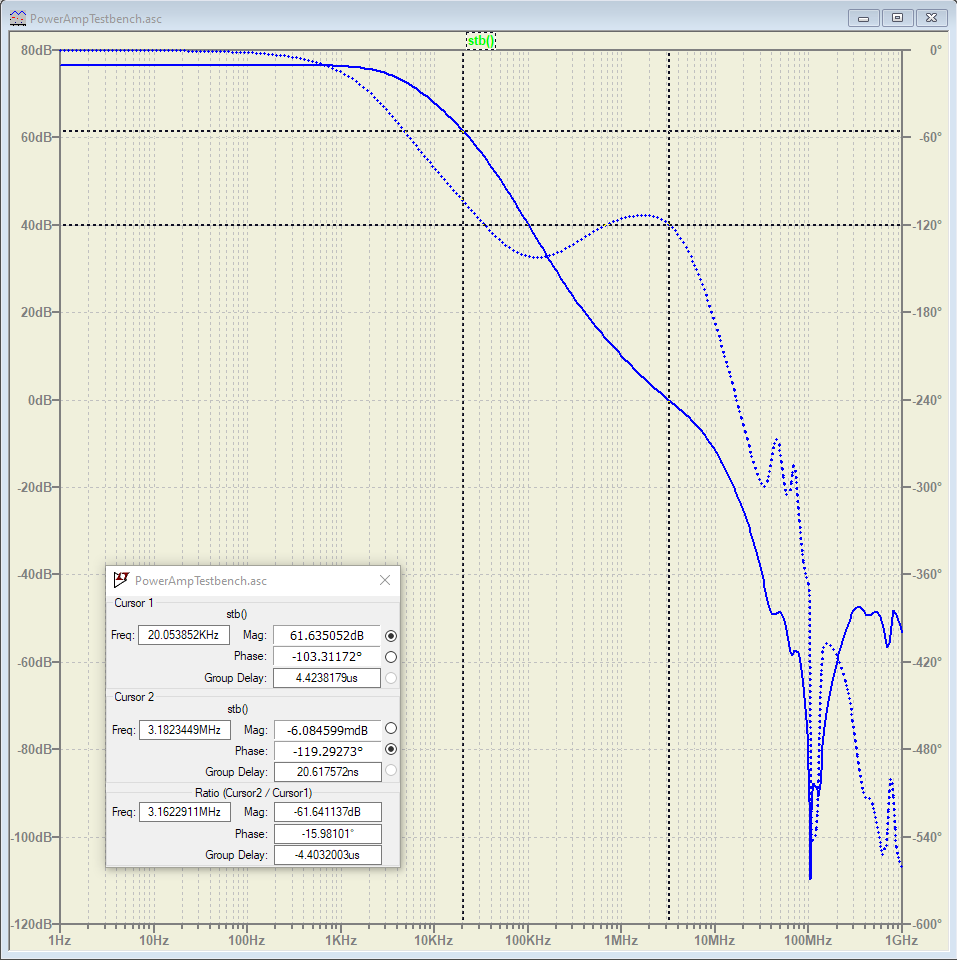Click the 1MHz frequency axis label
Viewport: 957px width, 960px height.
point(621,940)
